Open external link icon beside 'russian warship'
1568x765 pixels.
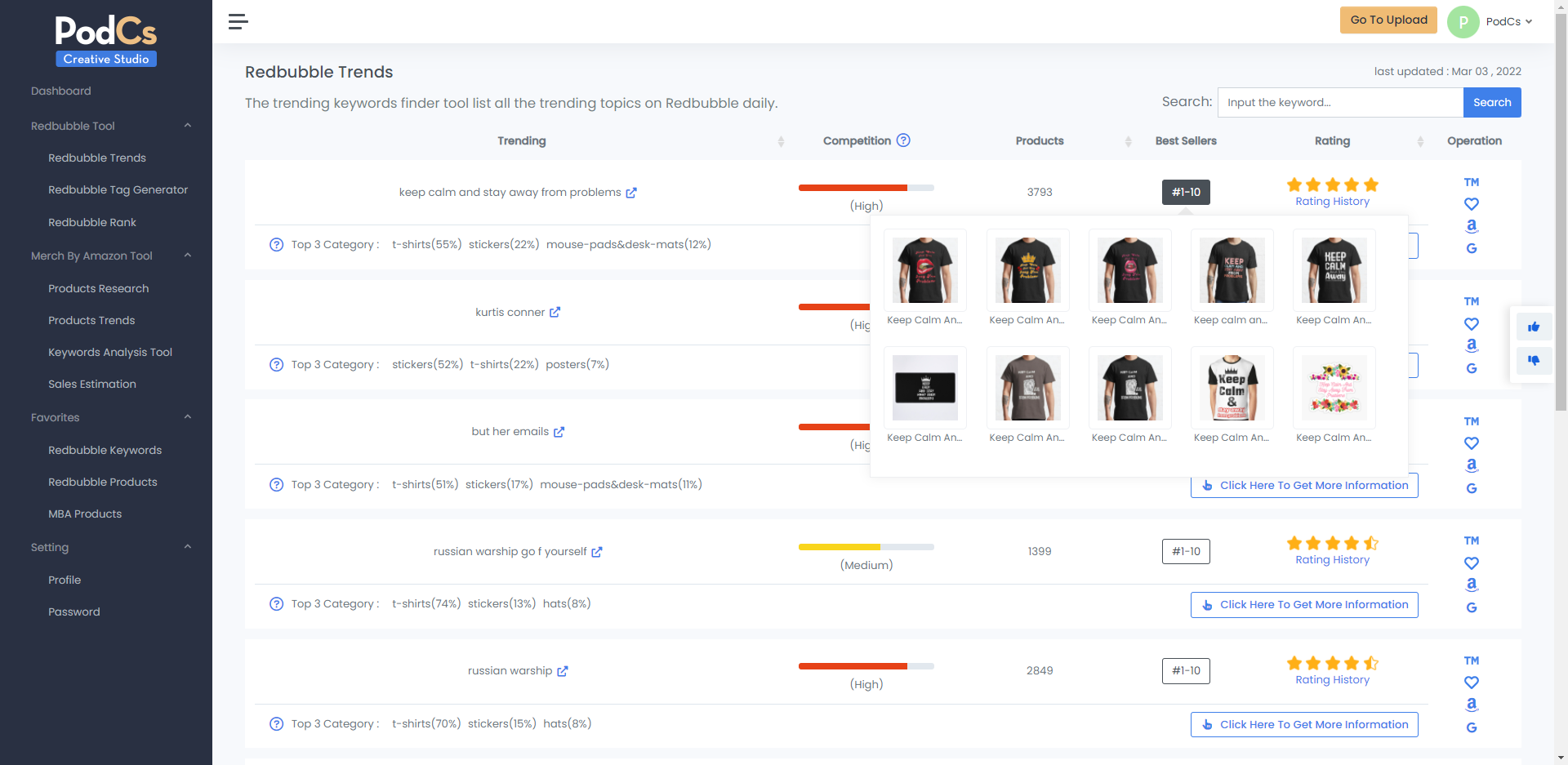click(x=563, y=671)
